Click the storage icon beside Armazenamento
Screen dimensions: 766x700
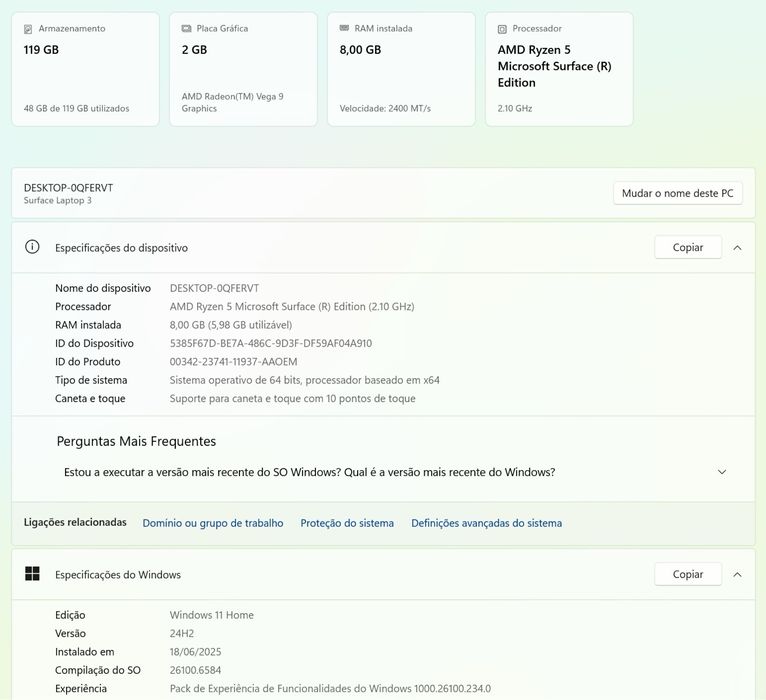(x=29, y=29)
